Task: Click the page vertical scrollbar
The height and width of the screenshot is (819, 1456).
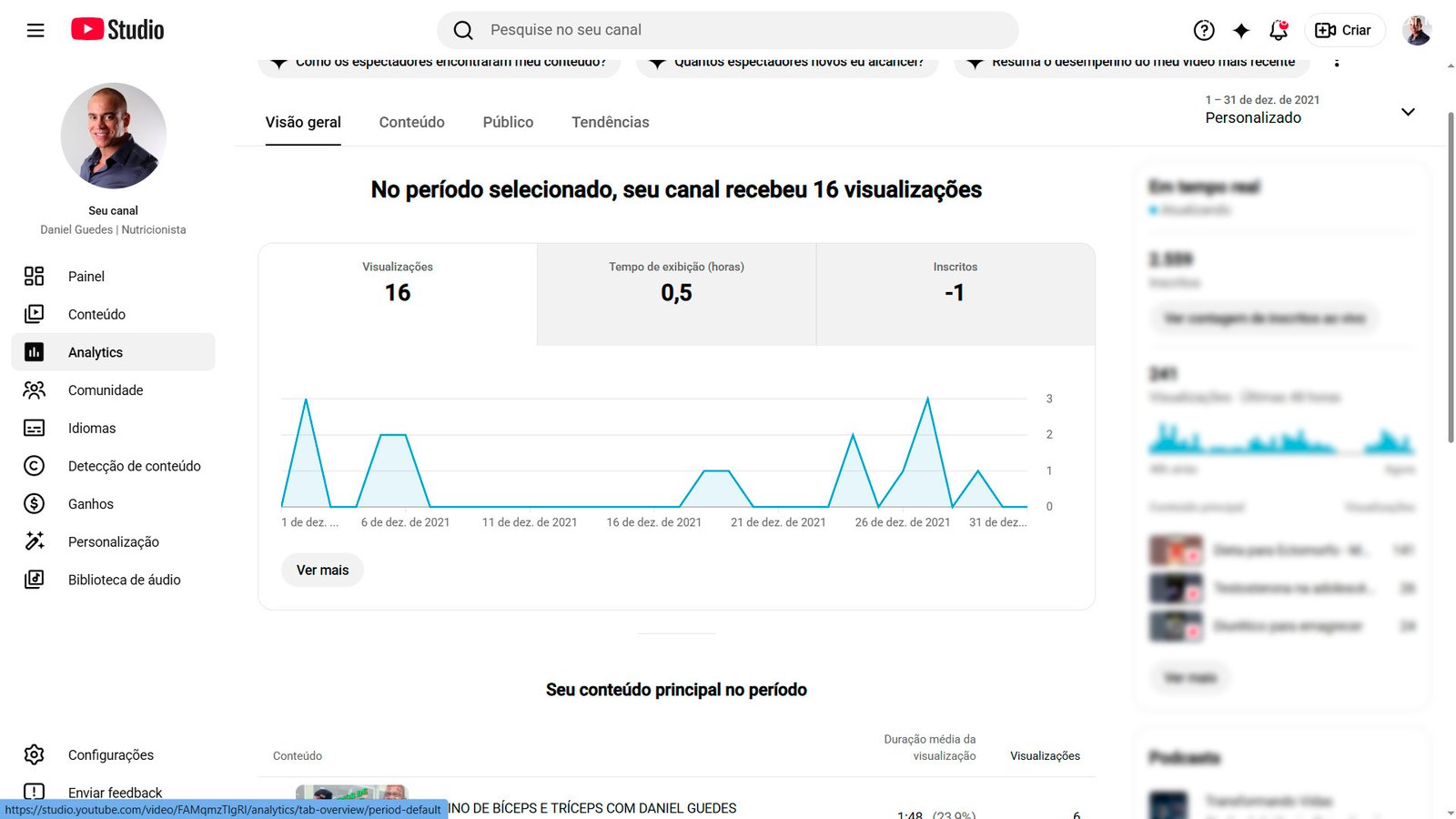Action: [x=1451, y=278]
